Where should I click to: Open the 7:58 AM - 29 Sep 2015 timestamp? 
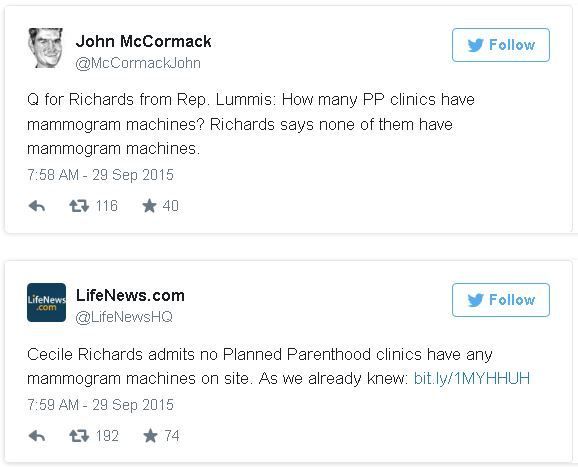tap(100, 175)
